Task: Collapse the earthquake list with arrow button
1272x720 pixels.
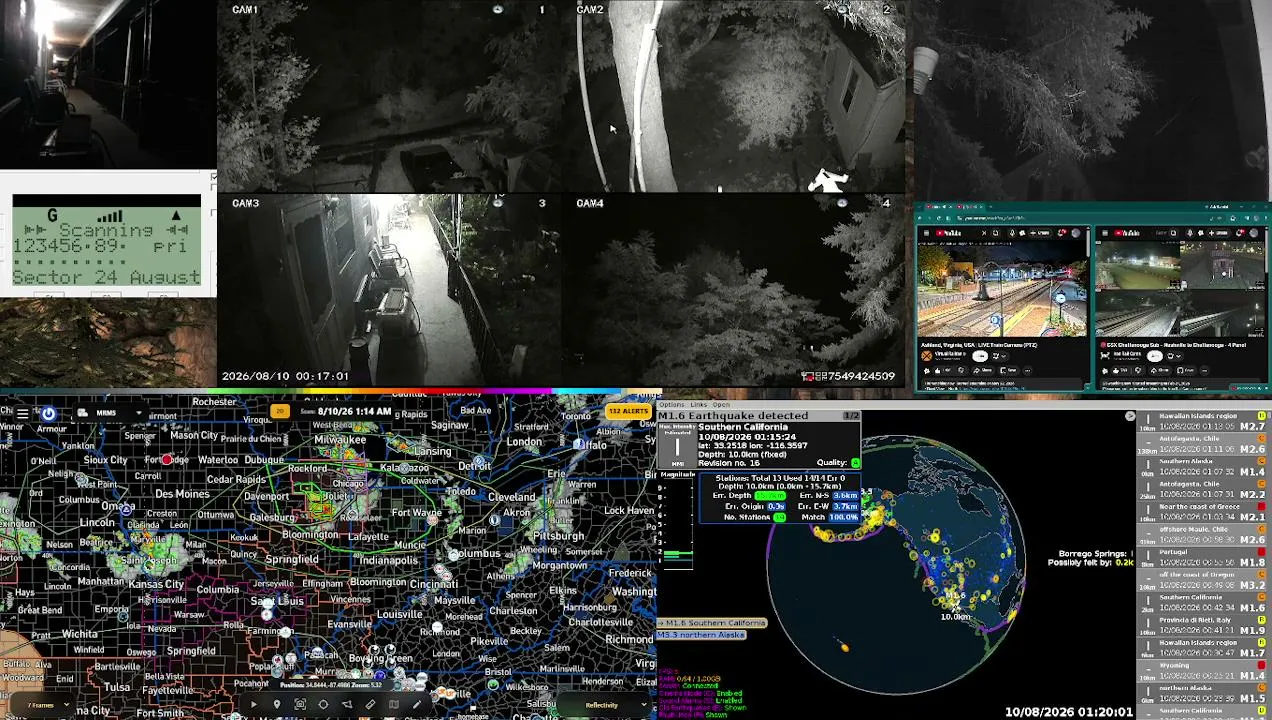Action: (x=1130, y=416)
